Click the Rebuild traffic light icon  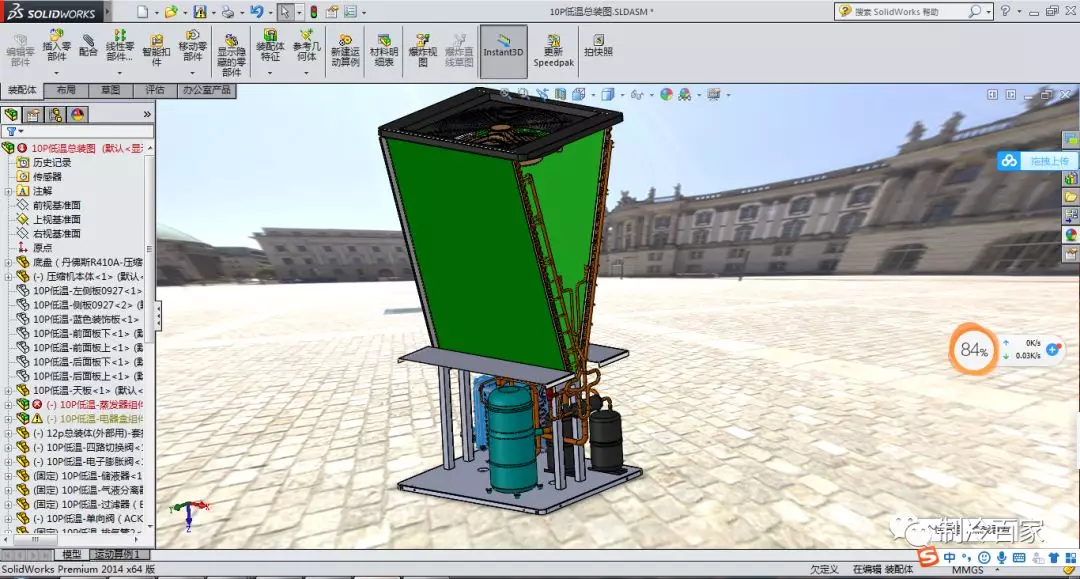click(313, 12)
